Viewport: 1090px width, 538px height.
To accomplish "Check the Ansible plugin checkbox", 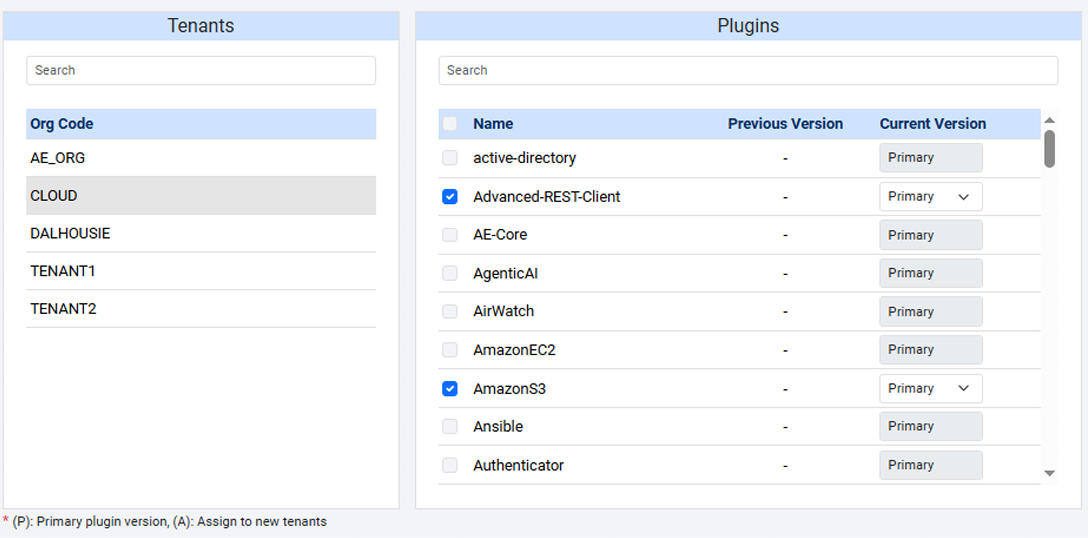I will (450, 427).
